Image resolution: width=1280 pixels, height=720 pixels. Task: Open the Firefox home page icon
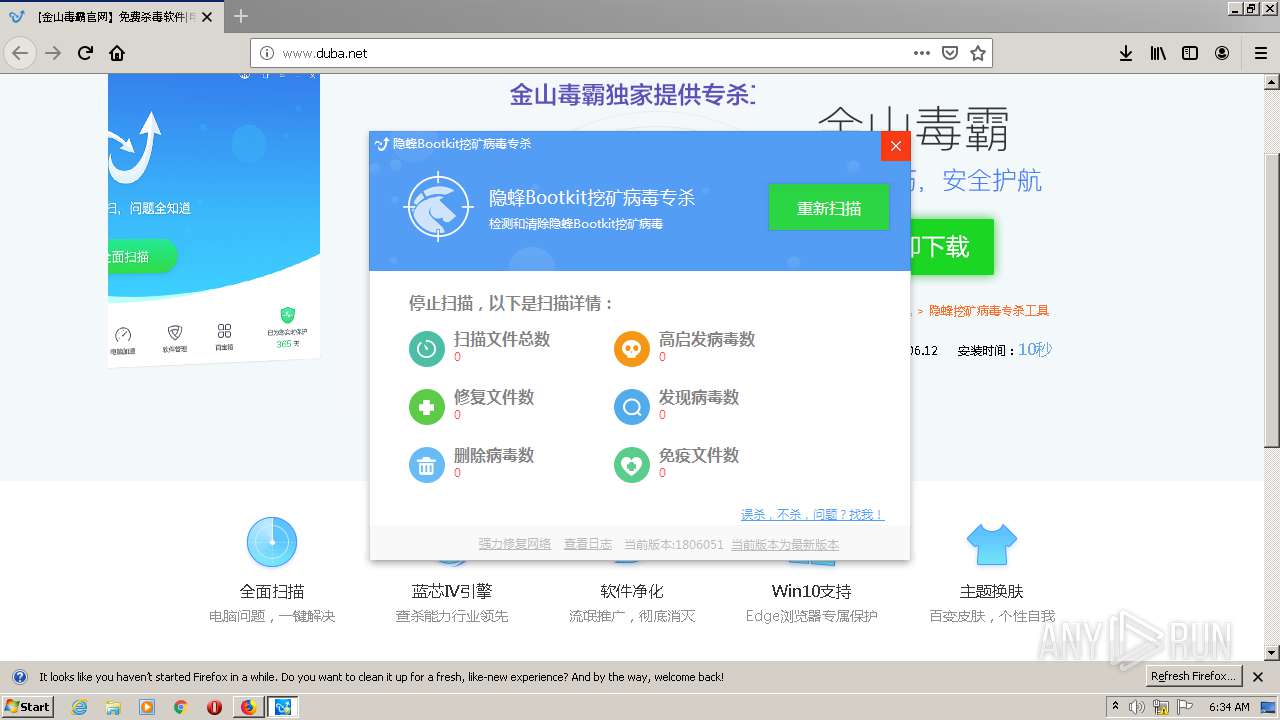tap(117, 53)
